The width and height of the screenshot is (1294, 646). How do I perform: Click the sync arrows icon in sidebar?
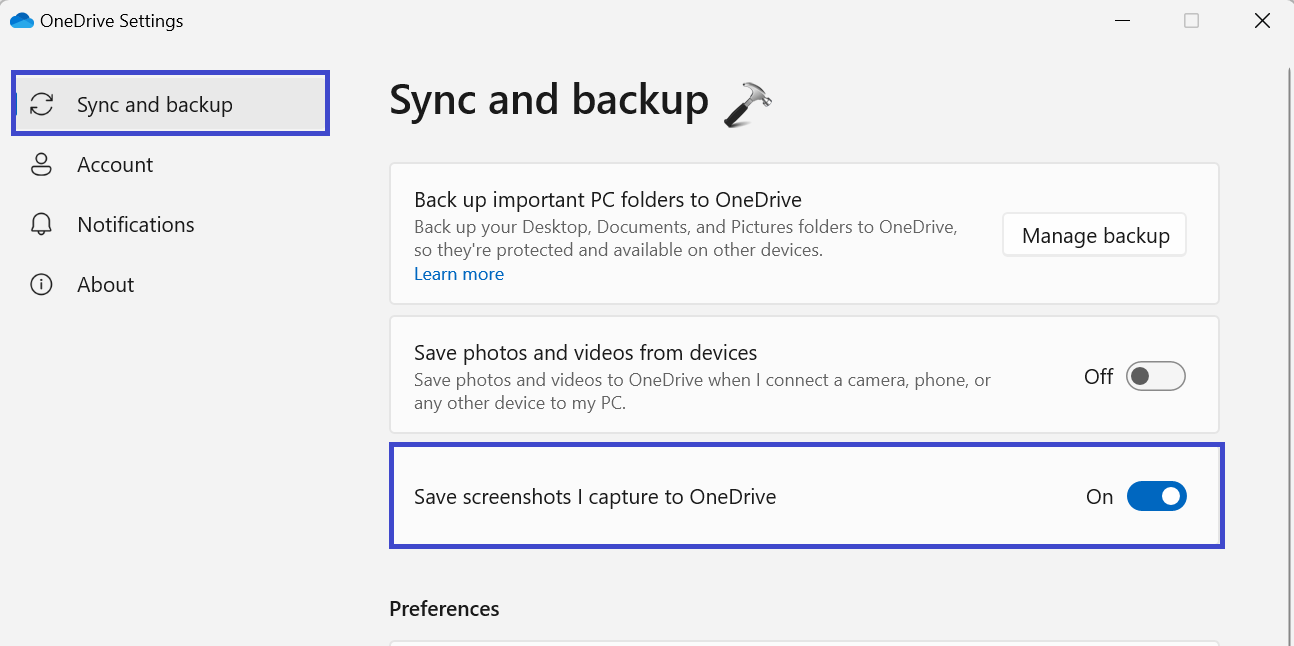point(41,104)
